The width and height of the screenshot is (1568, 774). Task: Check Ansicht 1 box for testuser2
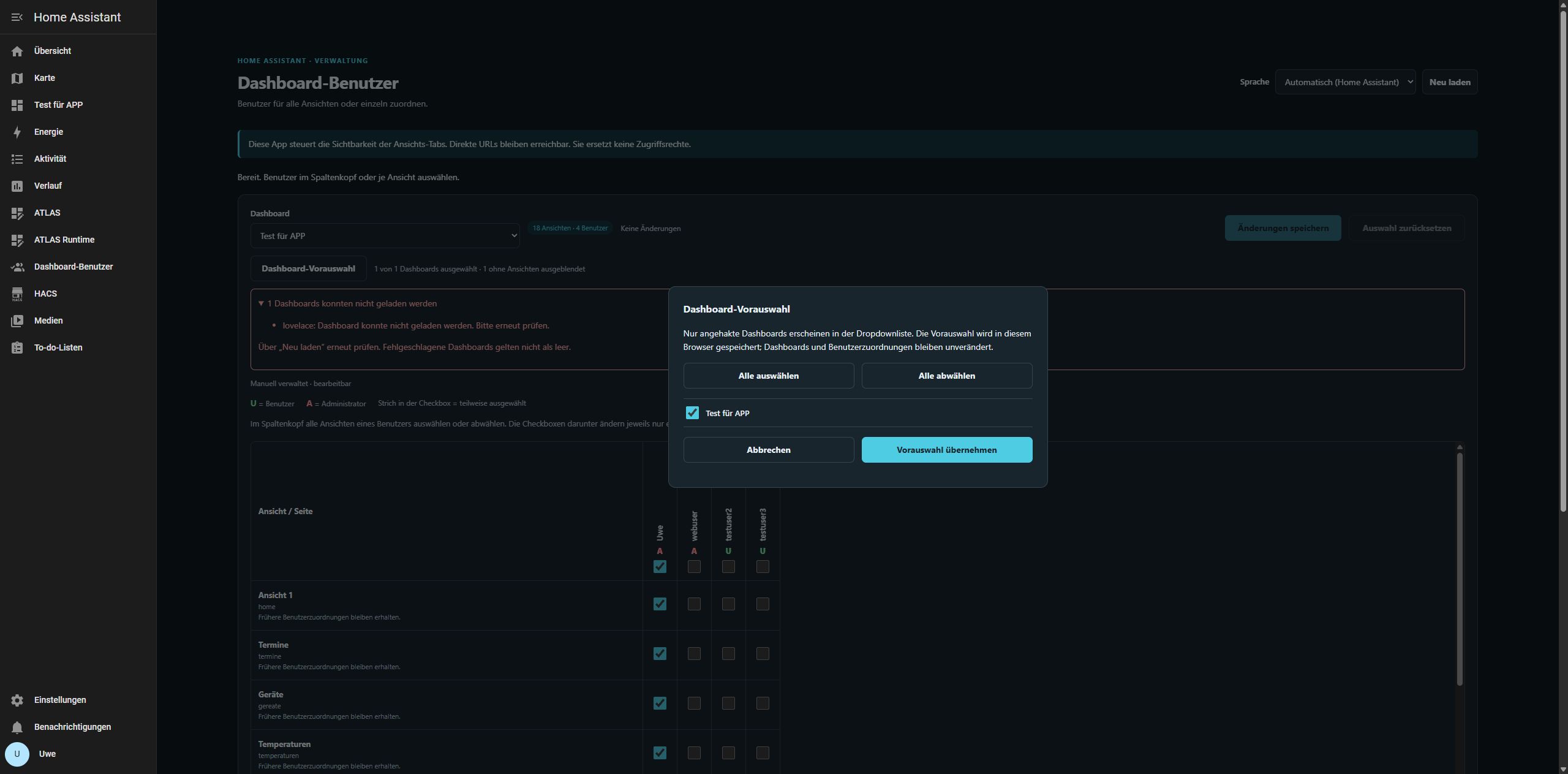[728, 604]
